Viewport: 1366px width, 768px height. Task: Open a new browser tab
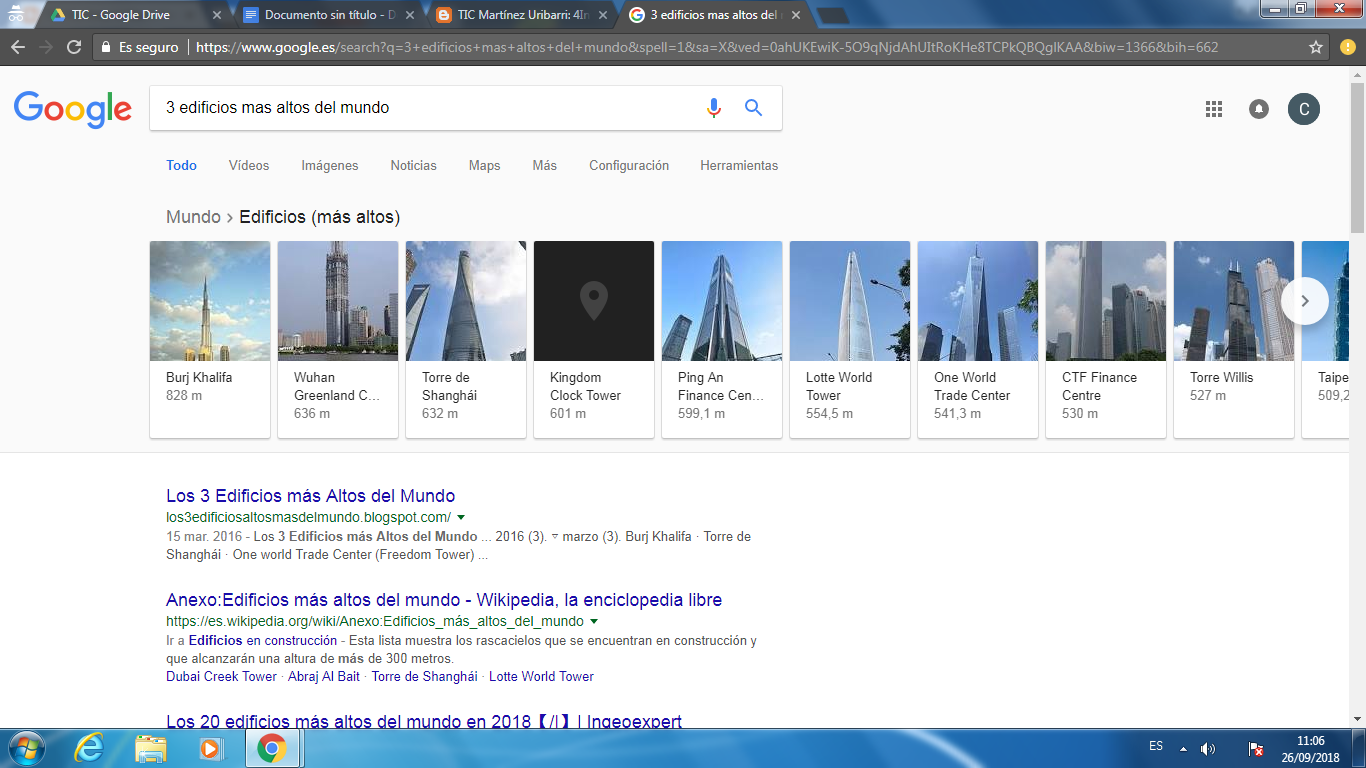point(833,15)
